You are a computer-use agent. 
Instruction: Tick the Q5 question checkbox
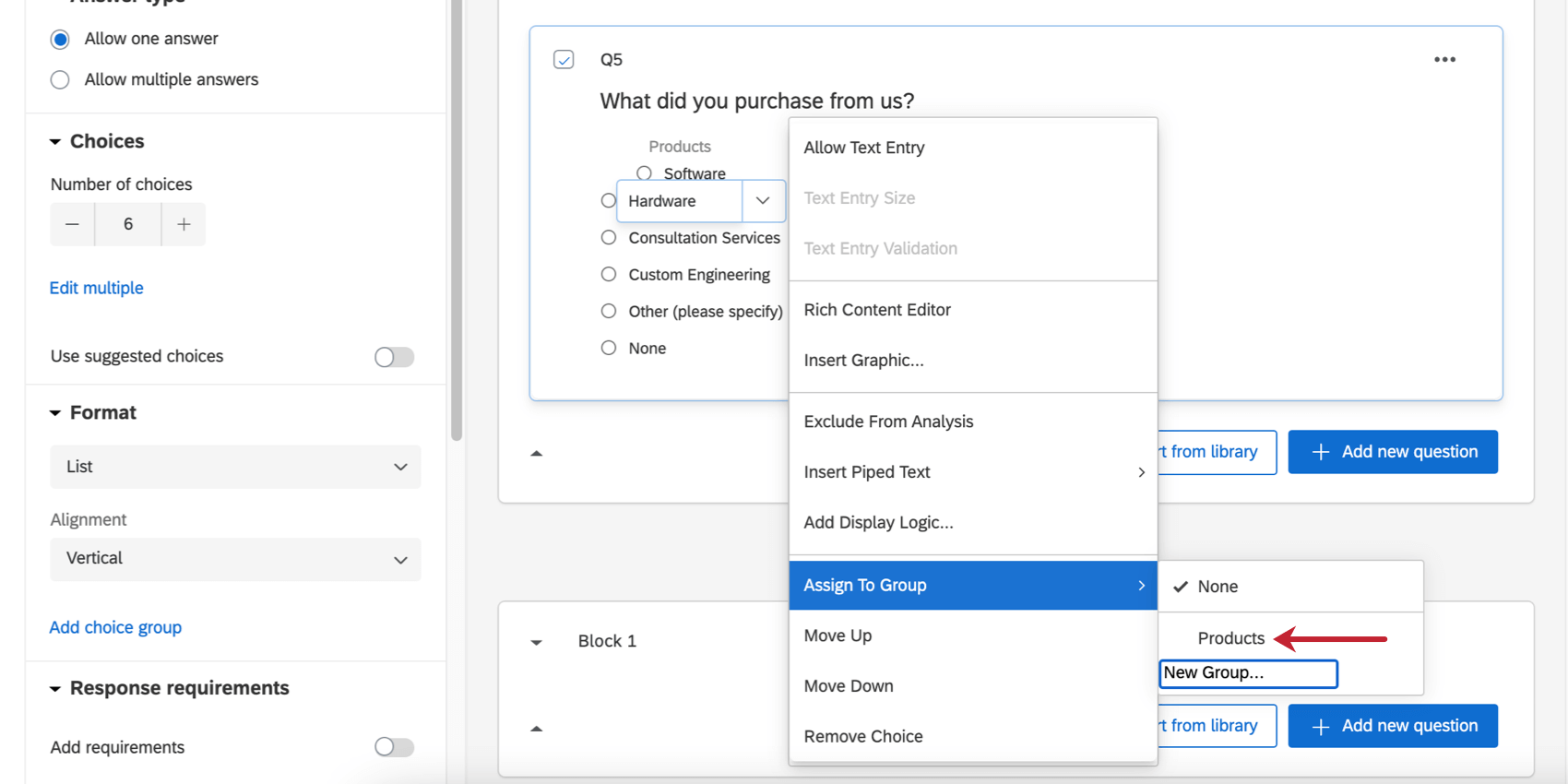coord(564,60)
